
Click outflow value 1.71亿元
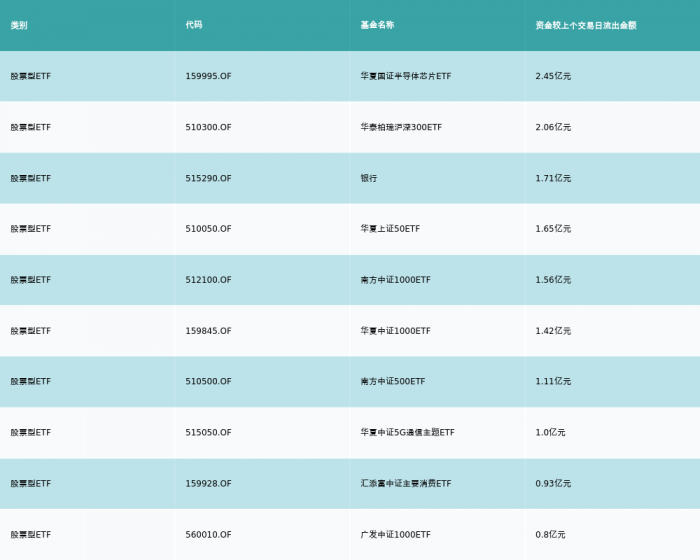pyautogui.click(x=553, y=178)
